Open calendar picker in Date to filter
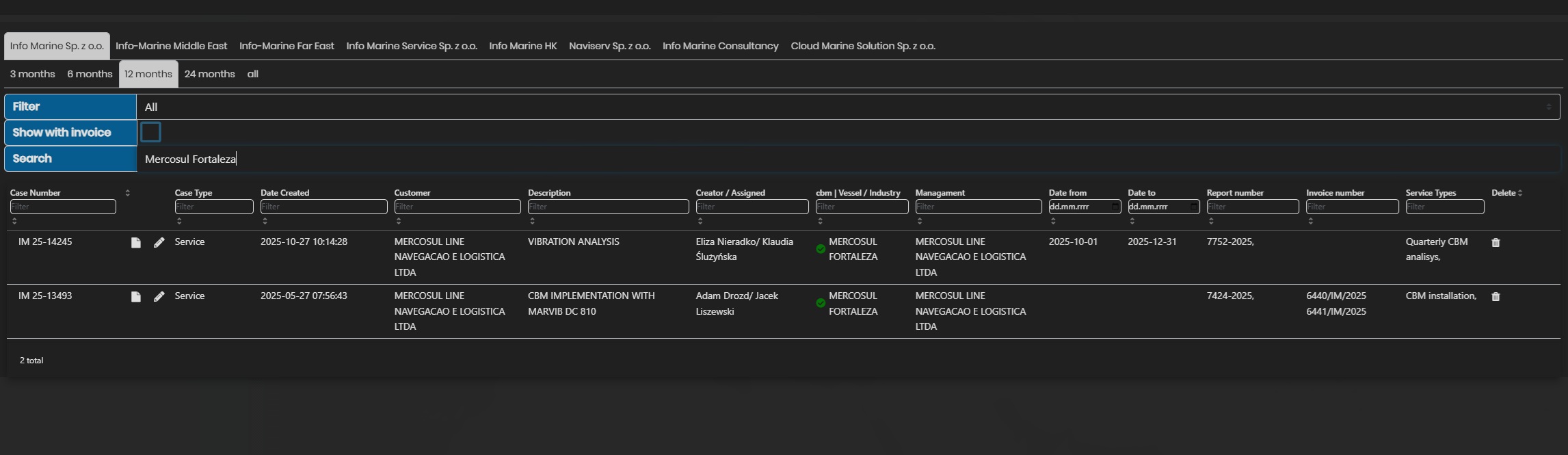 1193,207
